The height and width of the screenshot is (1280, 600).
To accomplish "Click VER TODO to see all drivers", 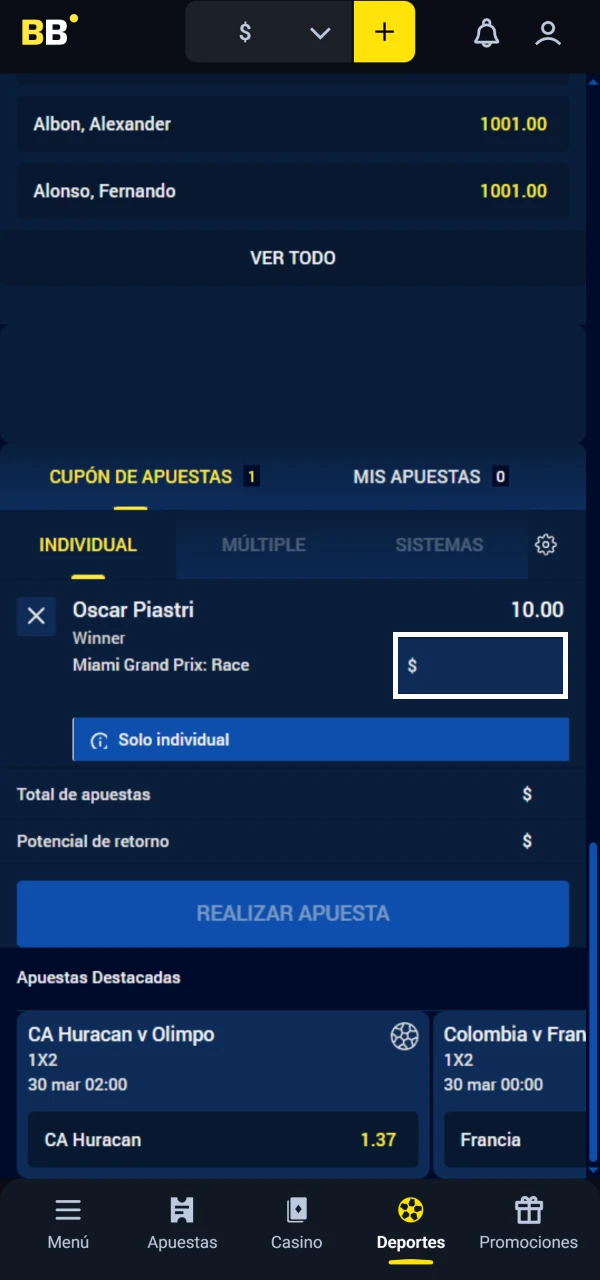I will tap(292, 257).
